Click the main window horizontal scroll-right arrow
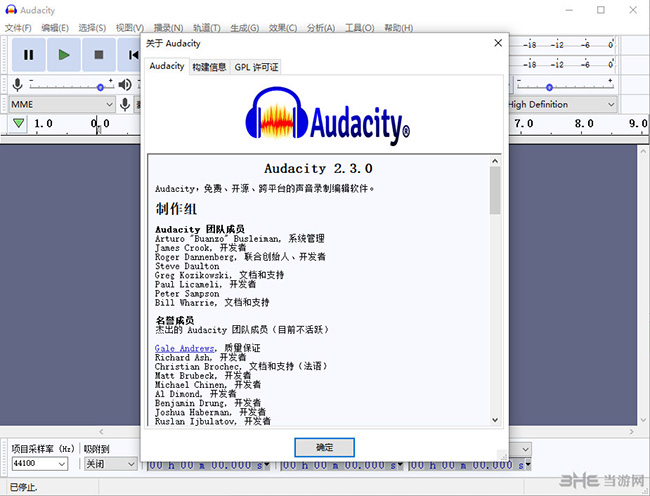The width and height of the screenshot is (650, 496). pos(631,432)
